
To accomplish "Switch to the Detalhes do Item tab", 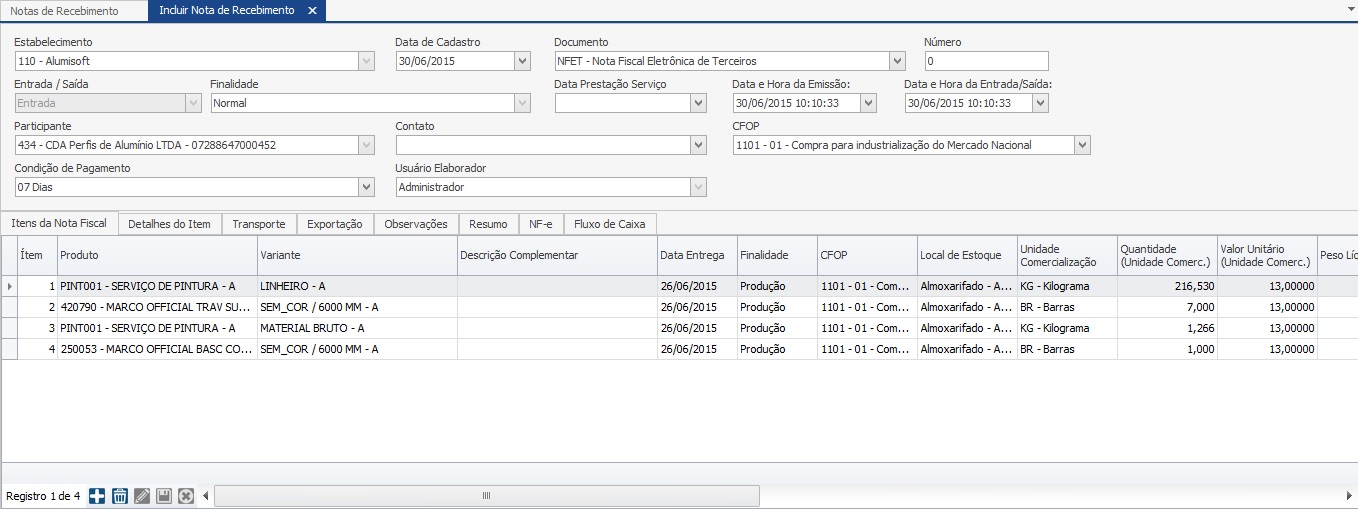I will pos(170,224).
